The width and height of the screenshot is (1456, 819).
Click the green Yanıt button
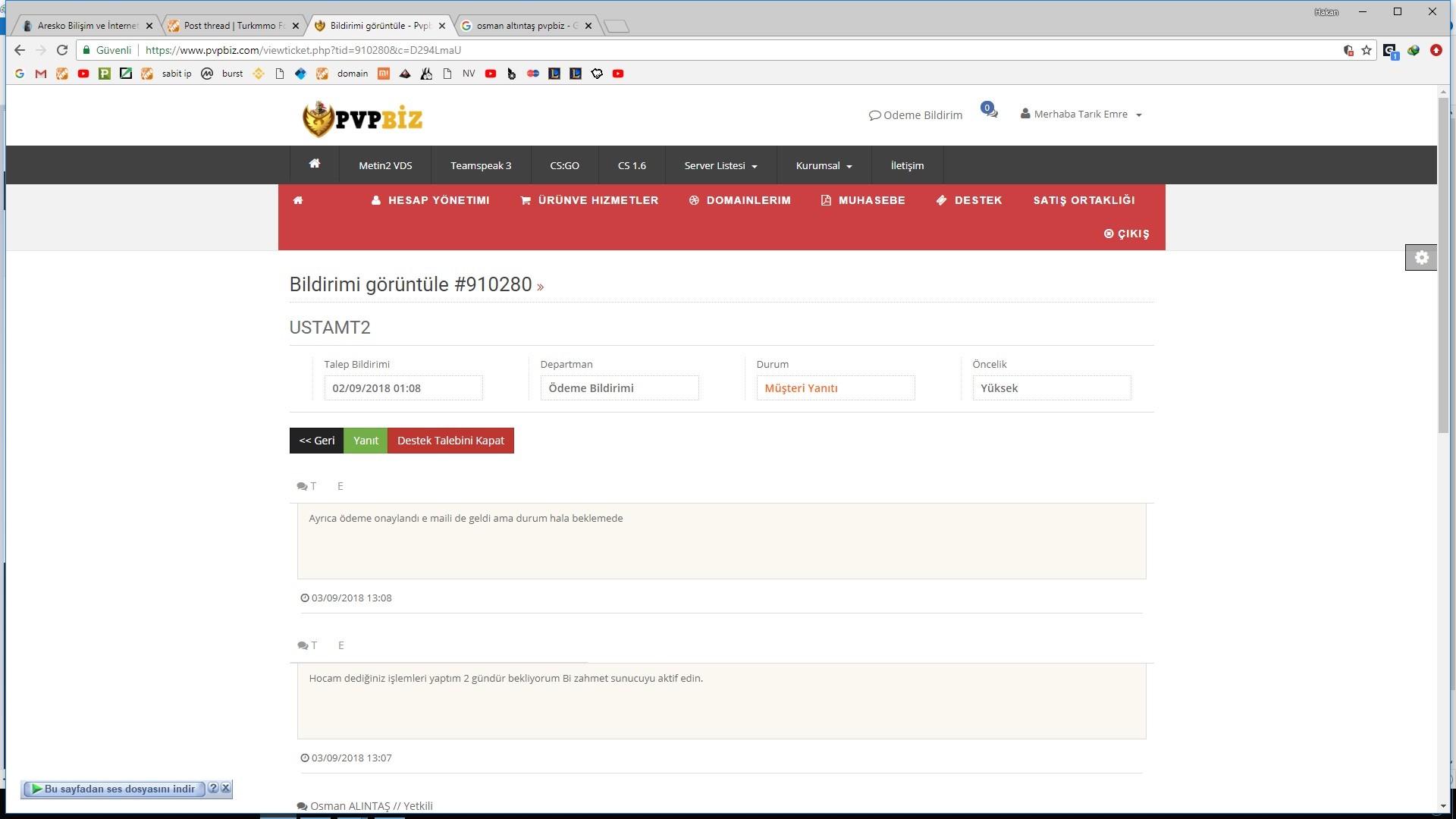(x=366, y=441)
